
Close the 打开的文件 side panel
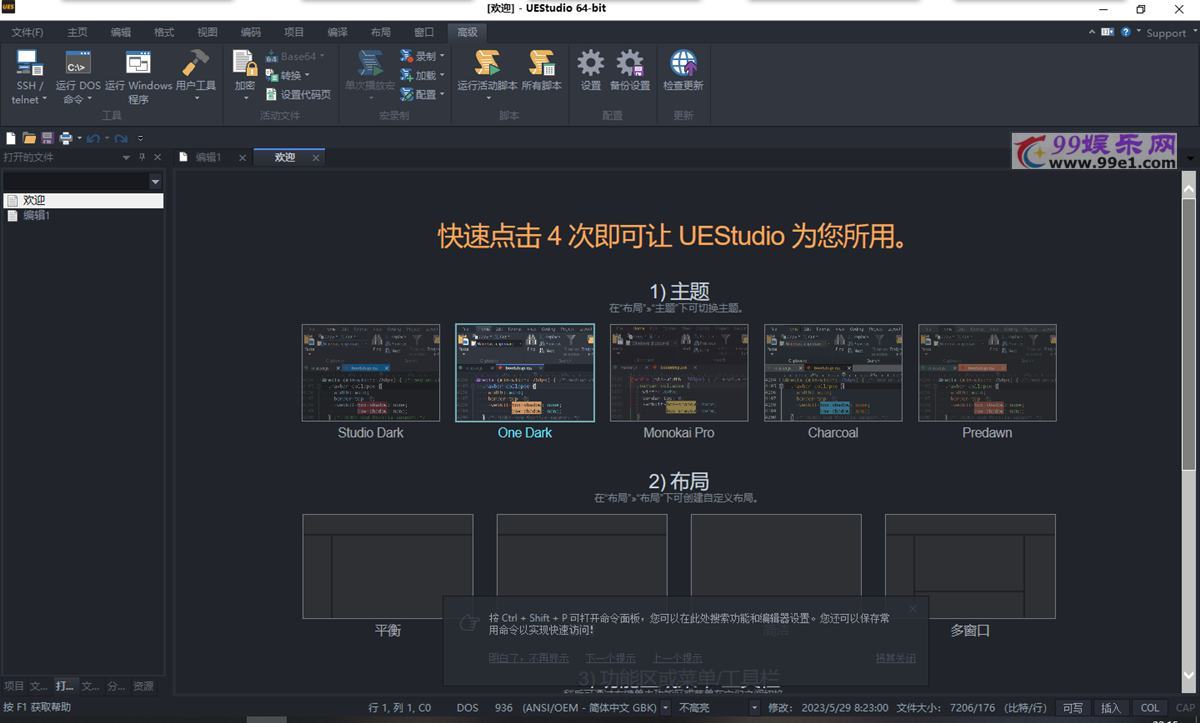click(x=157, y=157)
